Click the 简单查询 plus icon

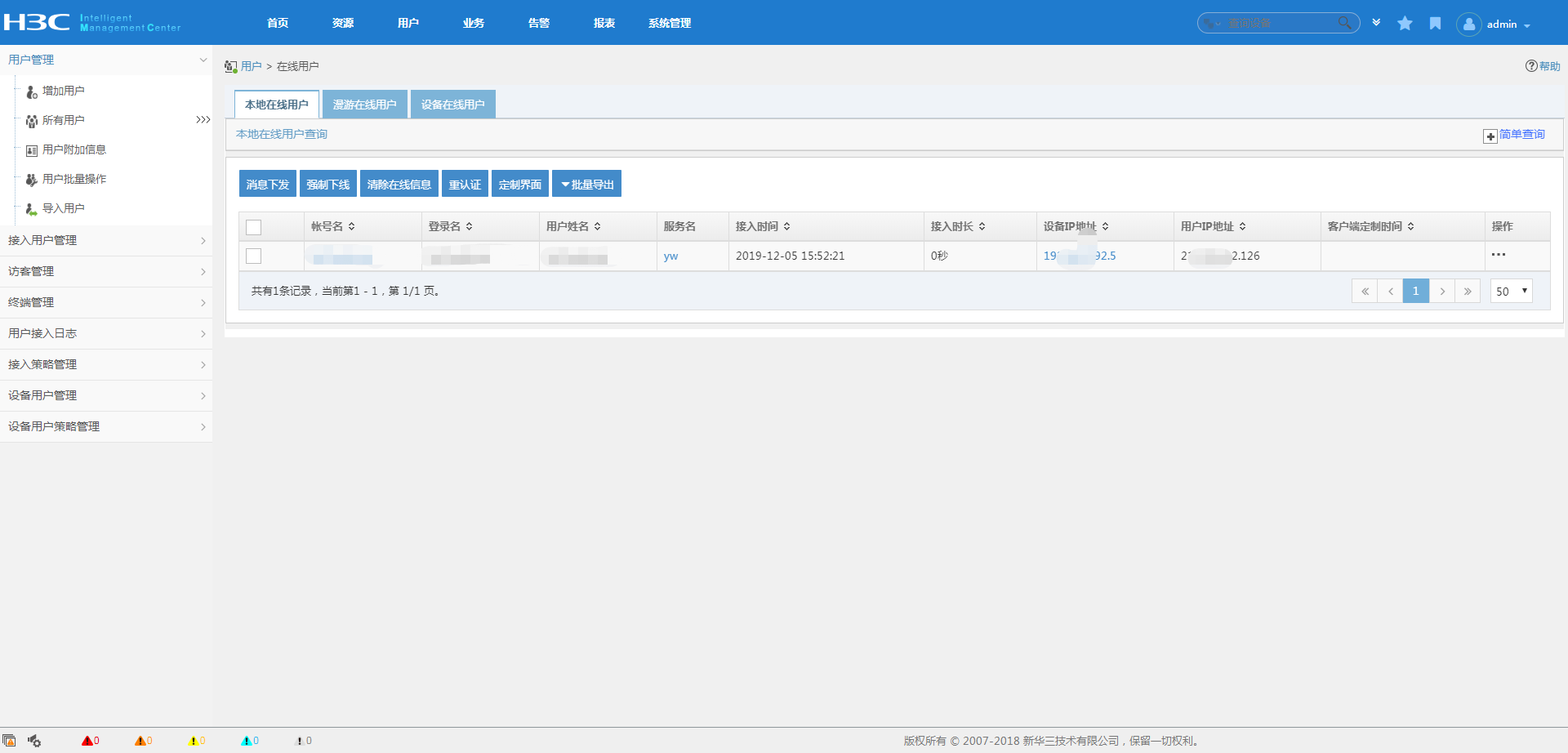pos(1490,136)
